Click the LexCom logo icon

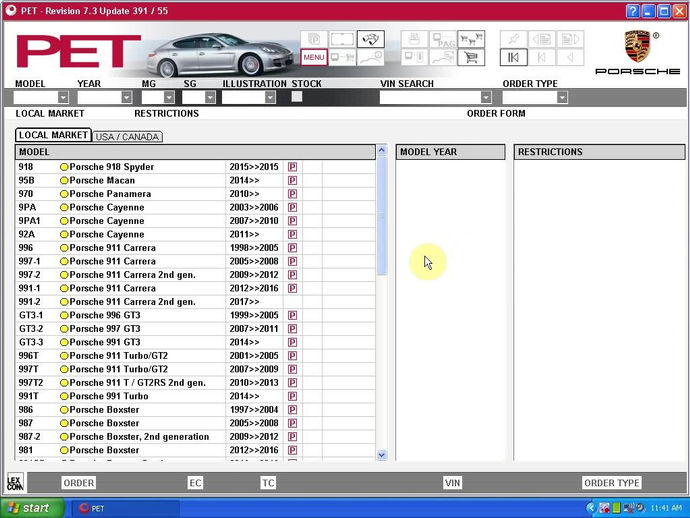[15, 483]
